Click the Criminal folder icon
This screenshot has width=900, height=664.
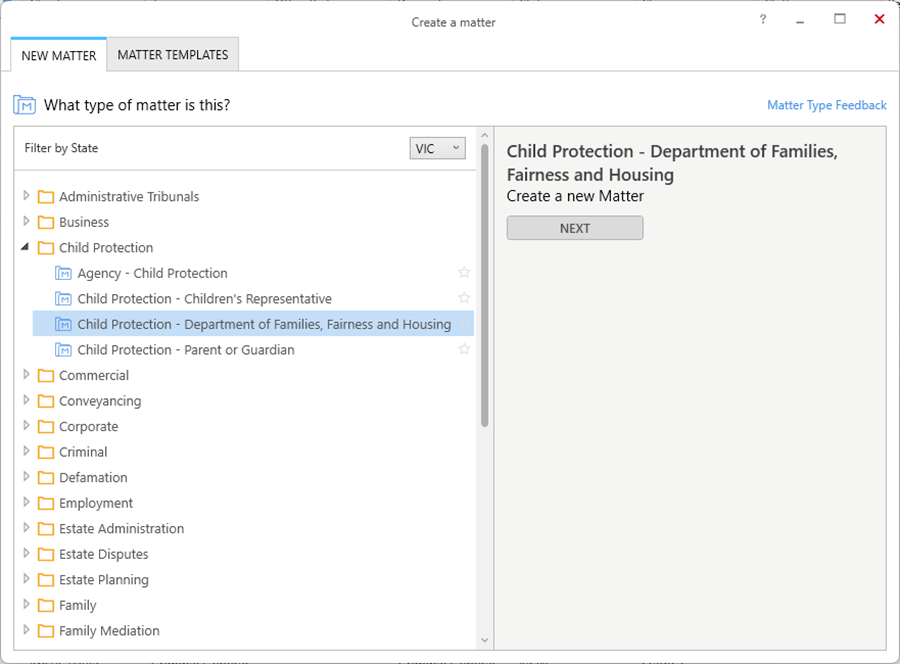[45, 452]
